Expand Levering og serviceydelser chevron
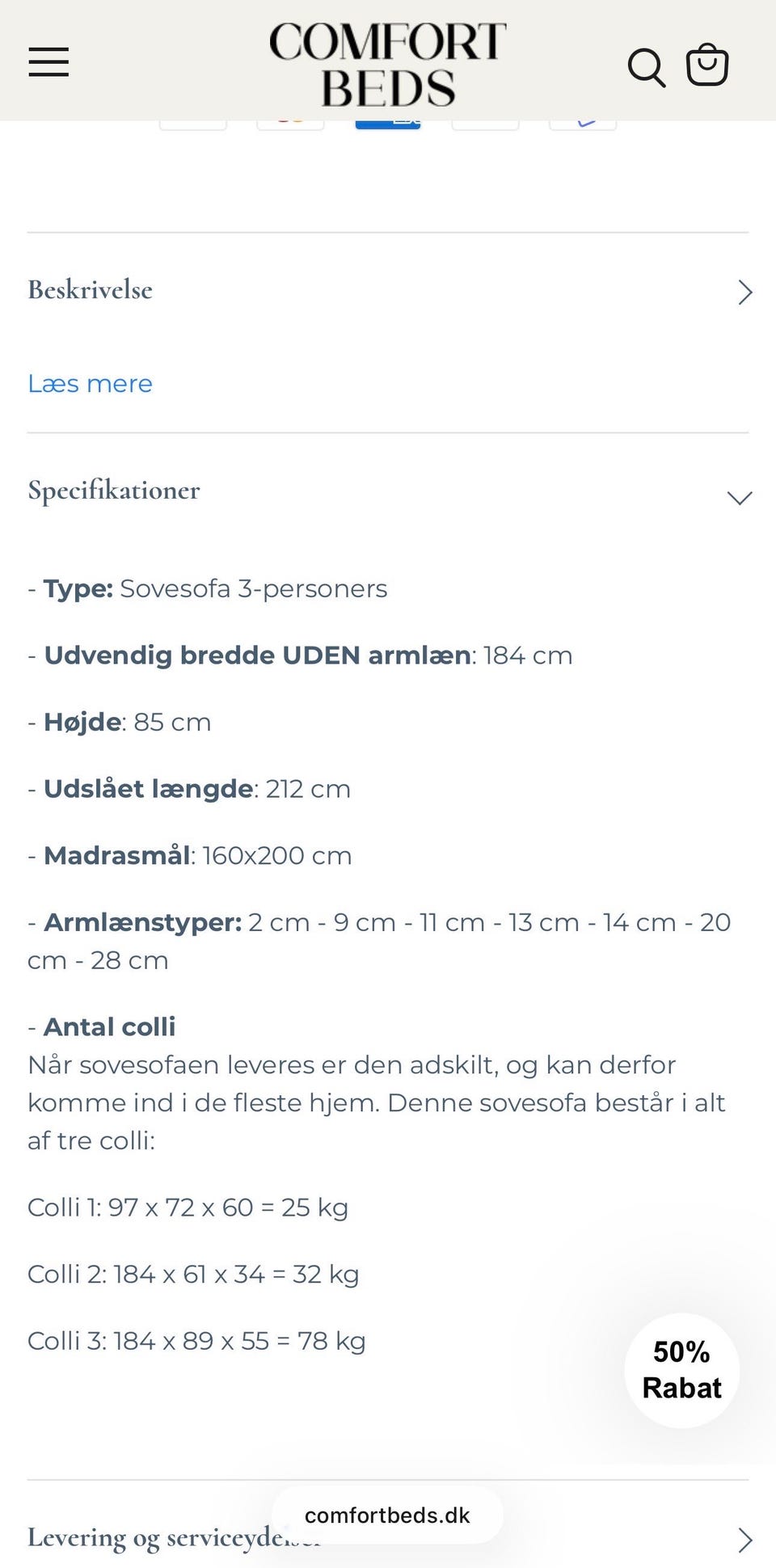Screen dimensions: 776x1568 pos(744,1540)
